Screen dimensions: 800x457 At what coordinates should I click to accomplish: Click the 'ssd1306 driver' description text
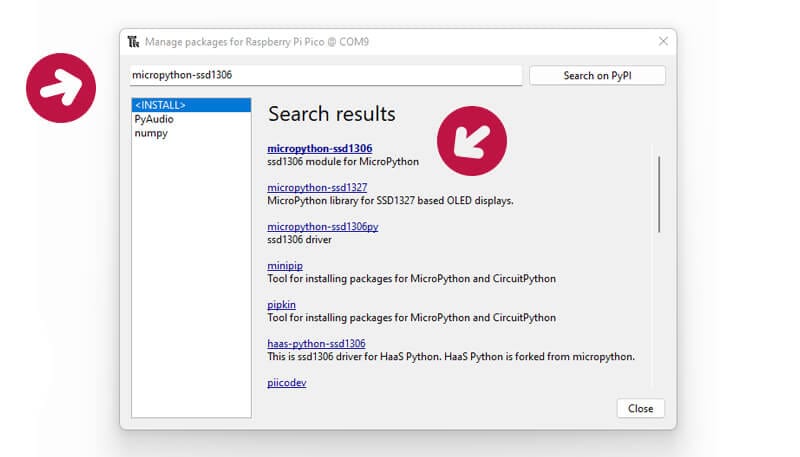pyautogui.click(x=299, y=240)
